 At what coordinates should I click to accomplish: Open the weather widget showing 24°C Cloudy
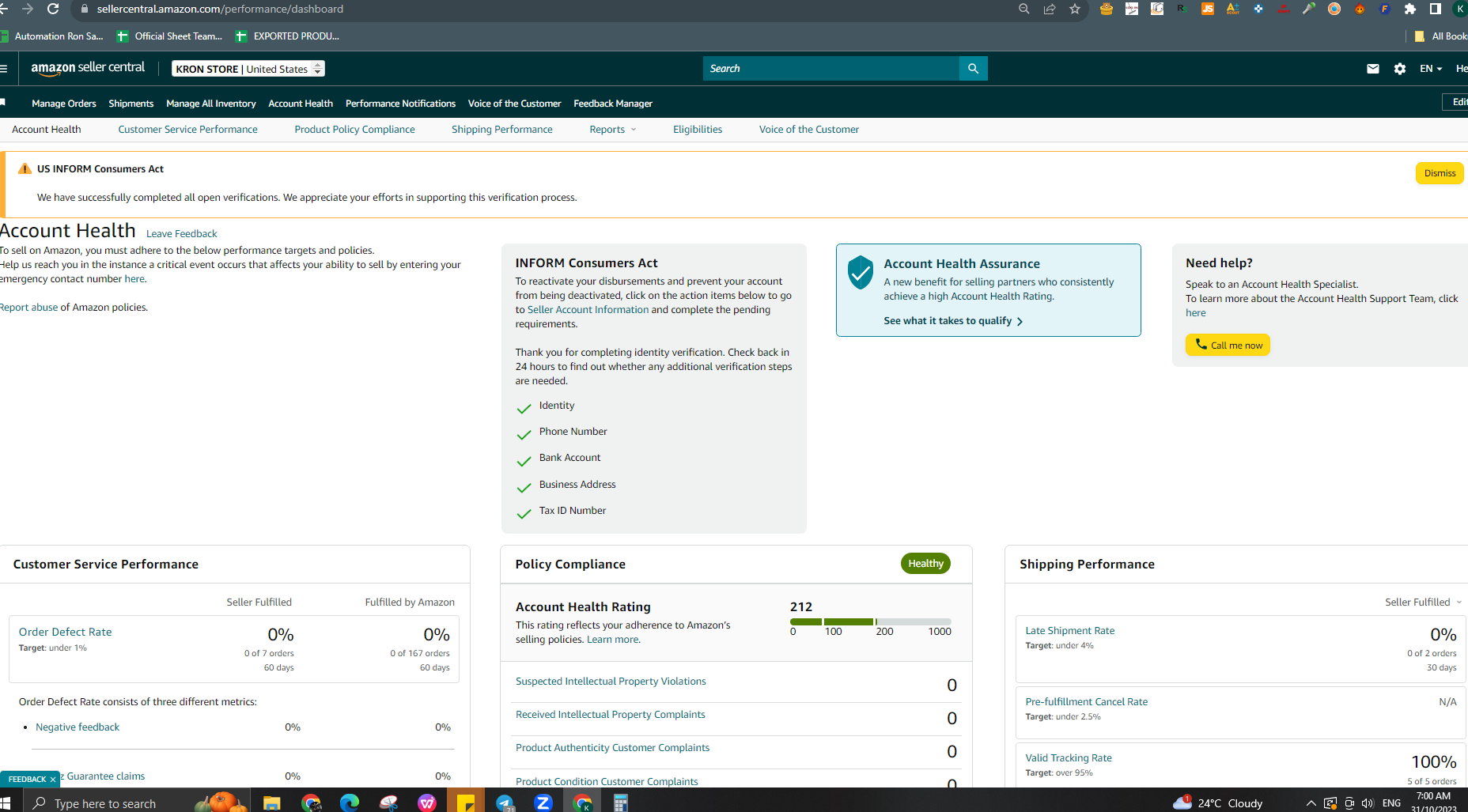point(1218,803)
